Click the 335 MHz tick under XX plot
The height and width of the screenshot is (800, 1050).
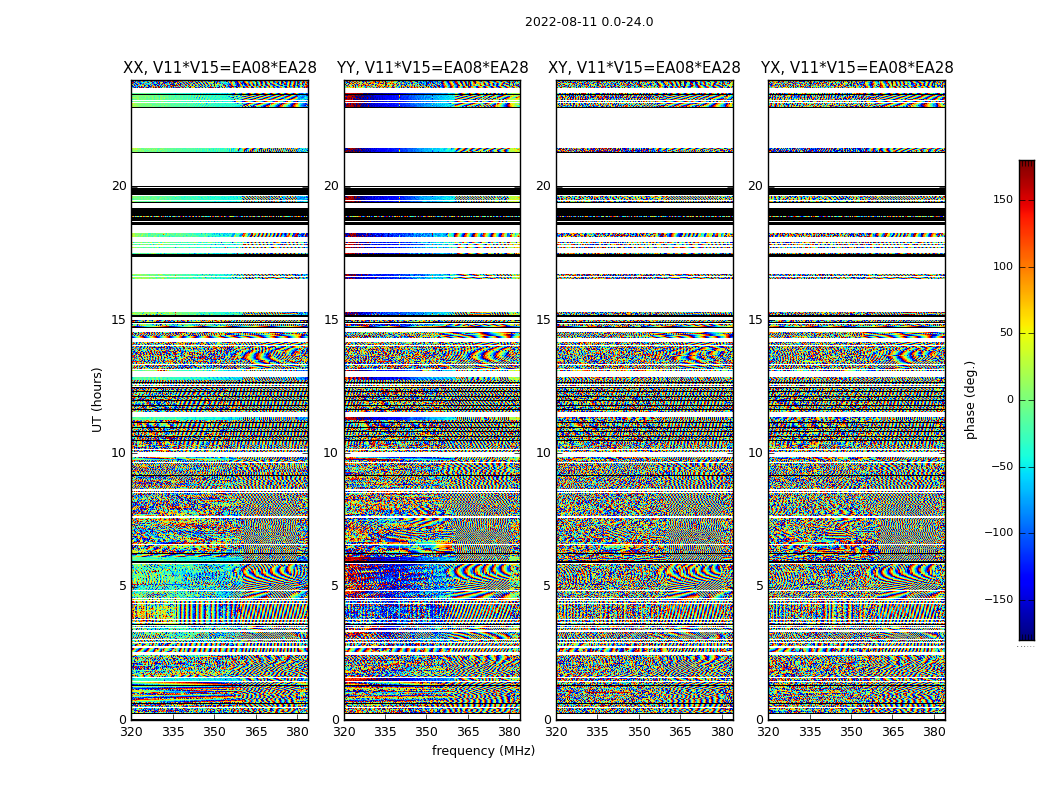173,732
